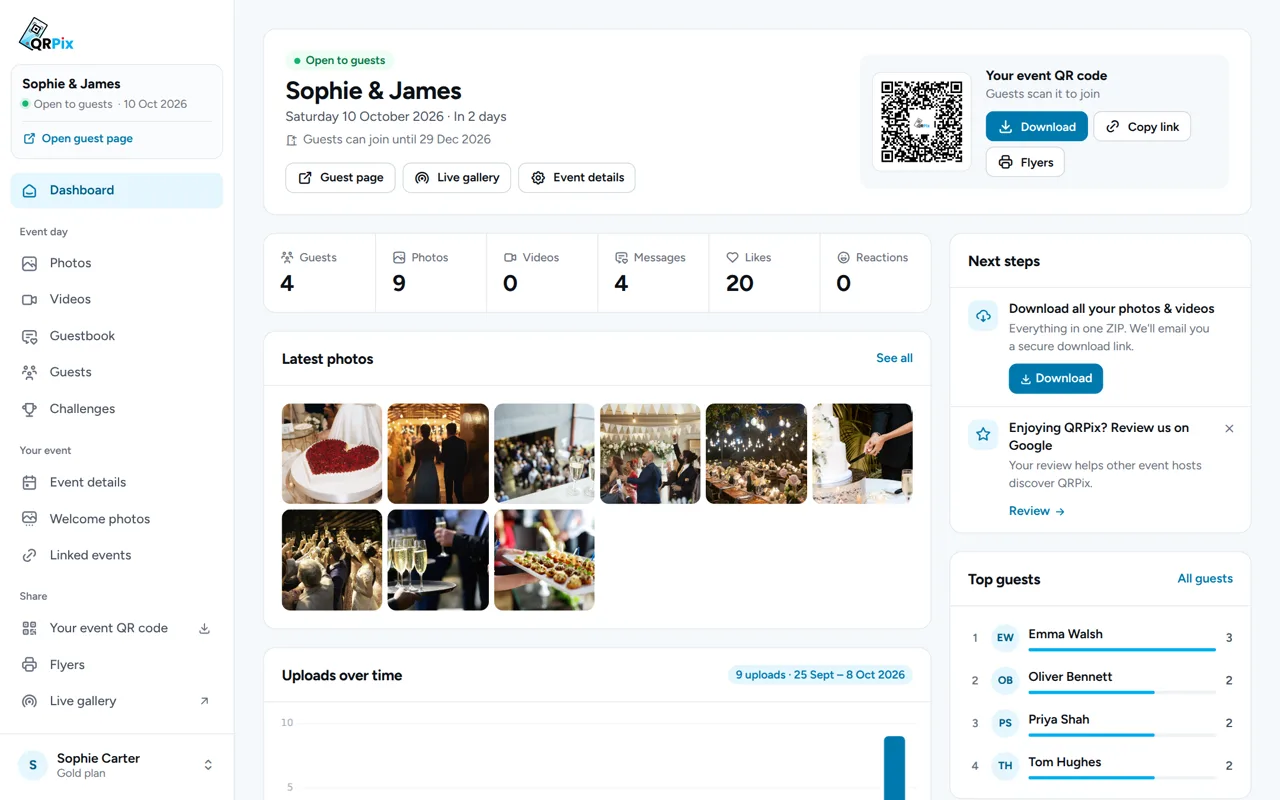Viewport: 1280px width, 800px height.
Task: Click the Guests stat card
Action: click(320, 273)
